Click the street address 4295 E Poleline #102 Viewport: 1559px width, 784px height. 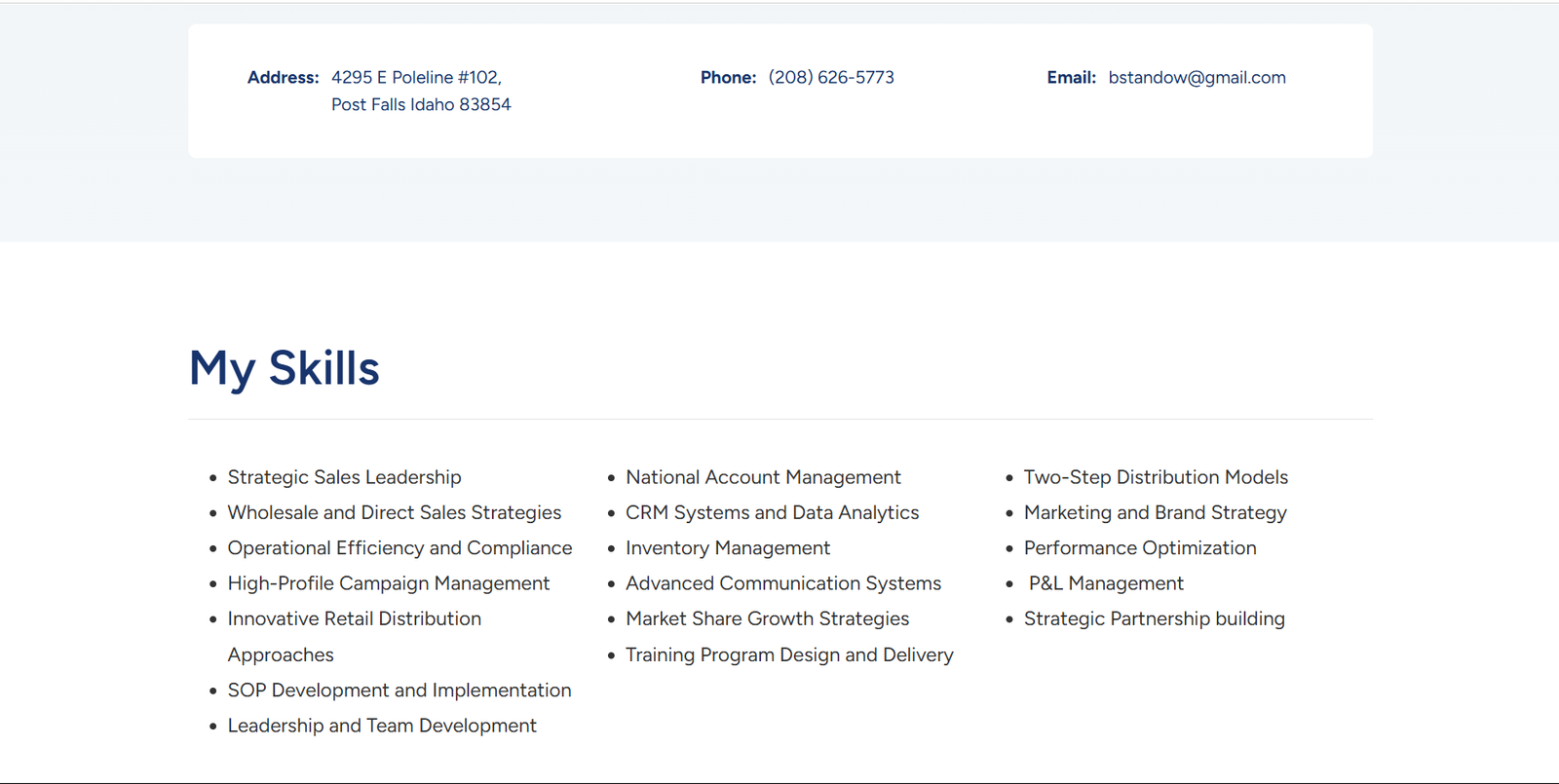click(416, 78)
